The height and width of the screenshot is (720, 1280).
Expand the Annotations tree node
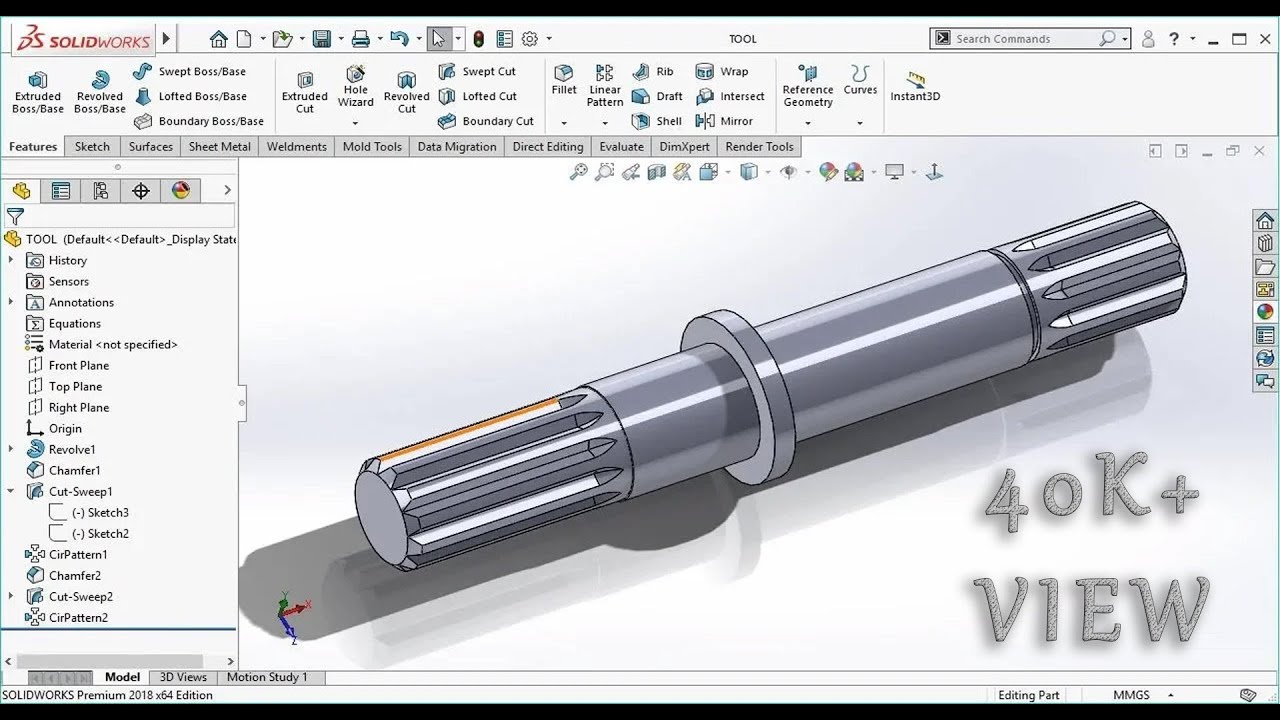tap(11, 302)
